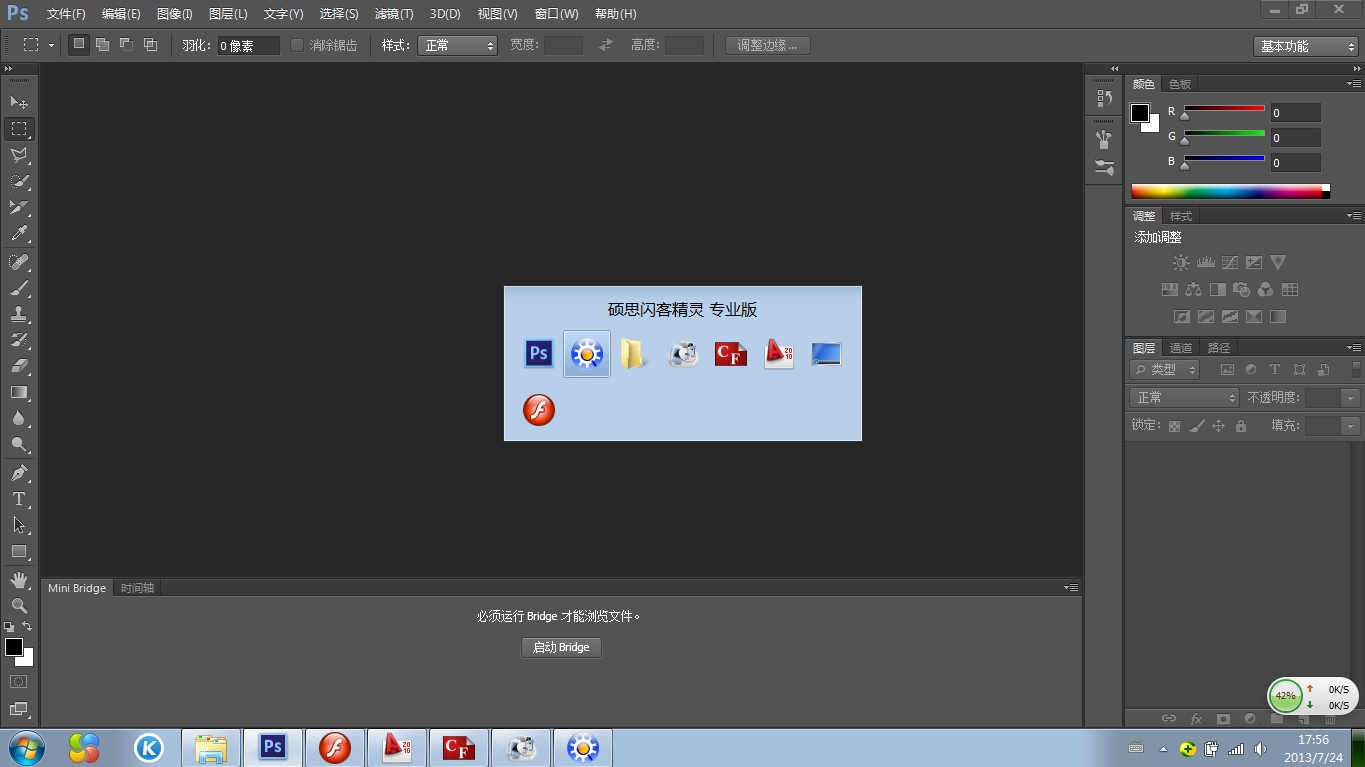This screenshot has width=1365, height=767.
Task: Select the Horizontal Type tool
Action: [x=19, y=499]
